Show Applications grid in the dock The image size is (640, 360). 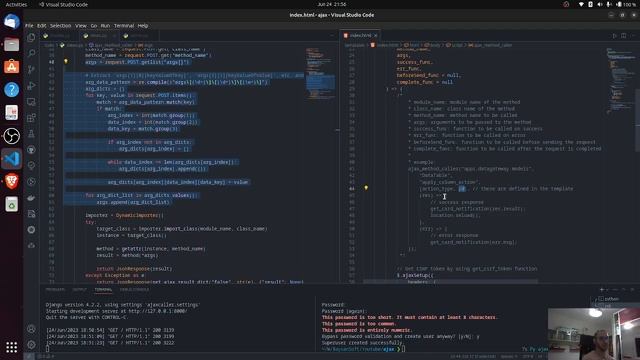click(11, 347)
